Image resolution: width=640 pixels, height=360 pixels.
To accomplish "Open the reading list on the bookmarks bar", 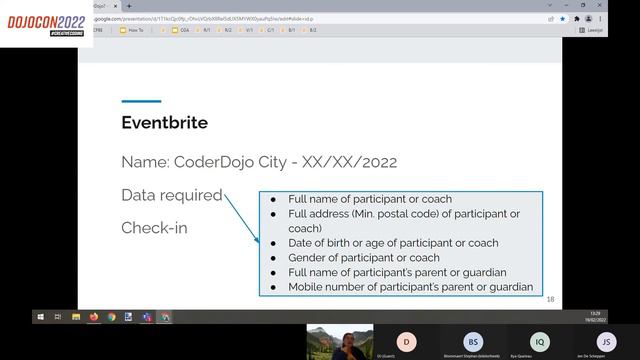I will (591, 30).
